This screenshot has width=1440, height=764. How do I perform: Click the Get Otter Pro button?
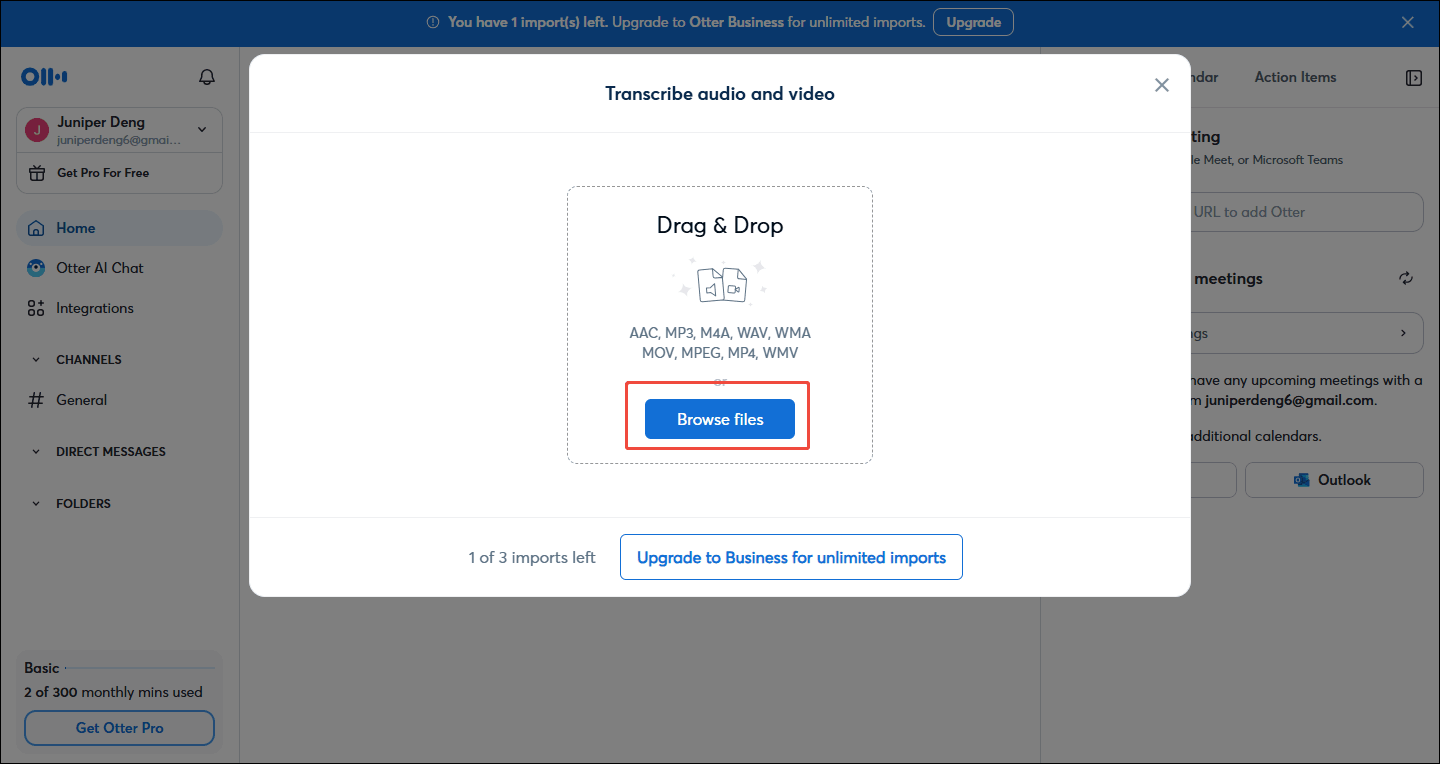click(x=119, y=728)
